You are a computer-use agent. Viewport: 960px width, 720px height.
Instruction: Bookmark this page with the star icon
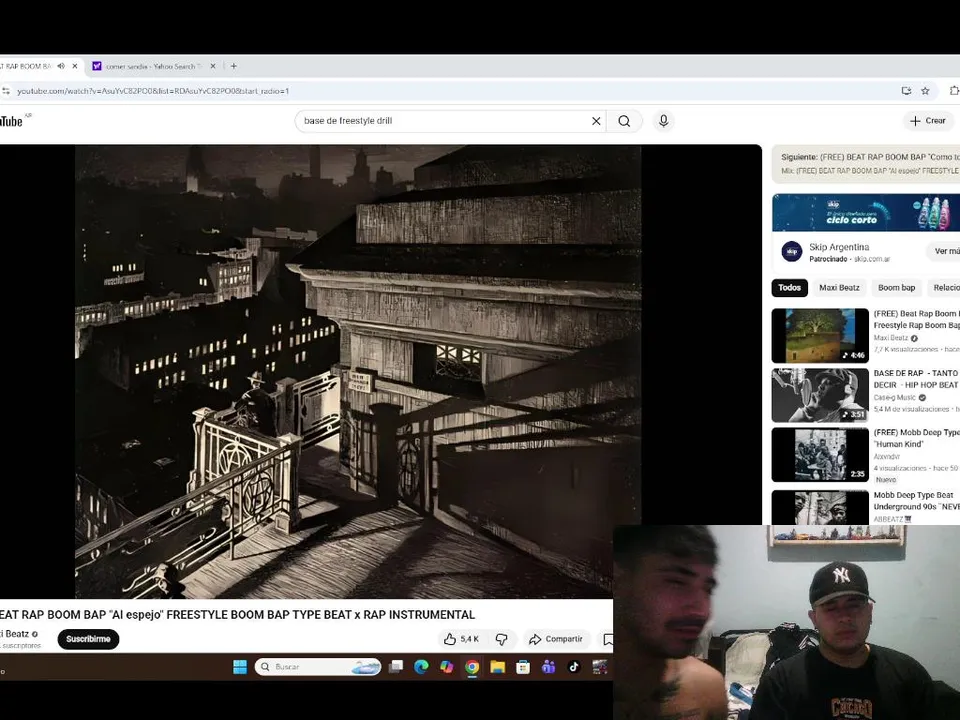(925, 91)
